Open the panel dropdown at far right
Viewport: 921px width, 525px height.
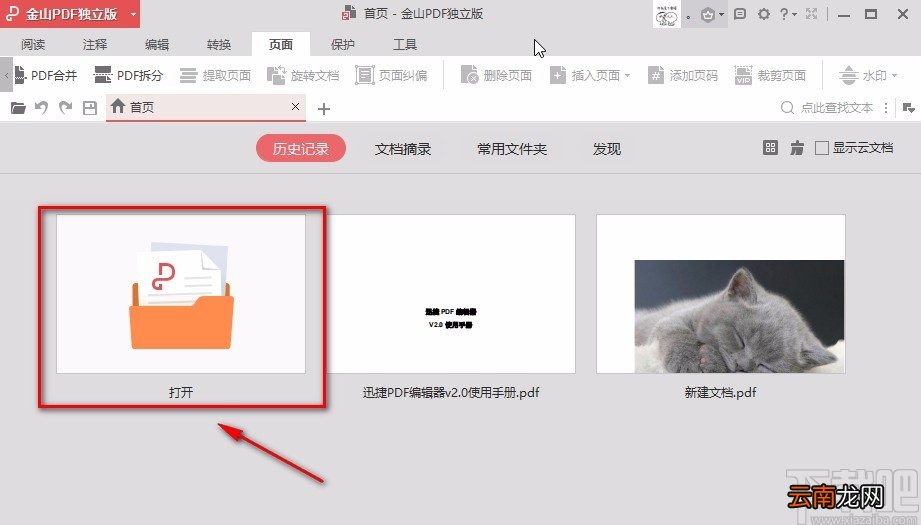click(x=909, y=108)
